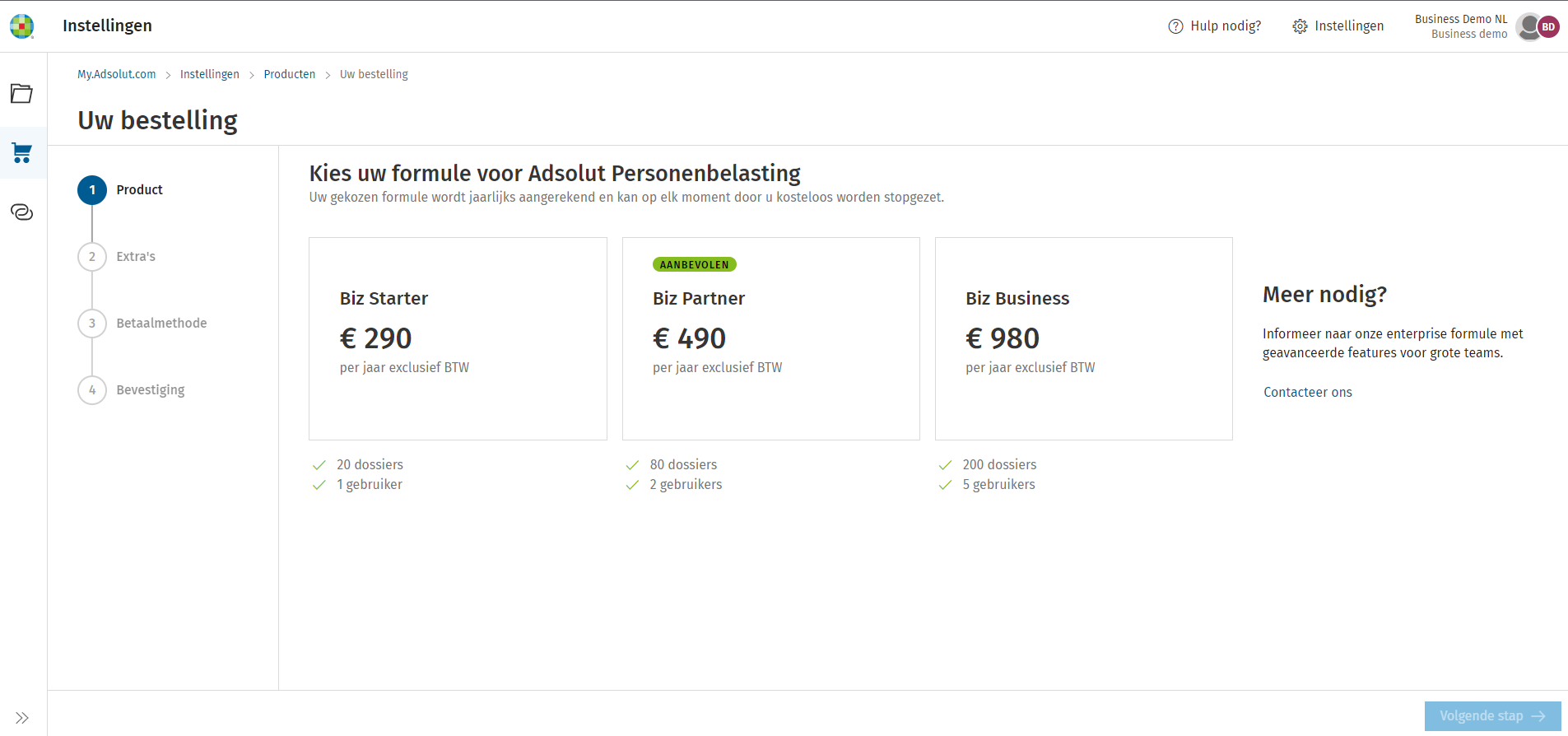Open Business Demo NL account dropdown
The image size is (1568, 736).
pos(1461,26)
